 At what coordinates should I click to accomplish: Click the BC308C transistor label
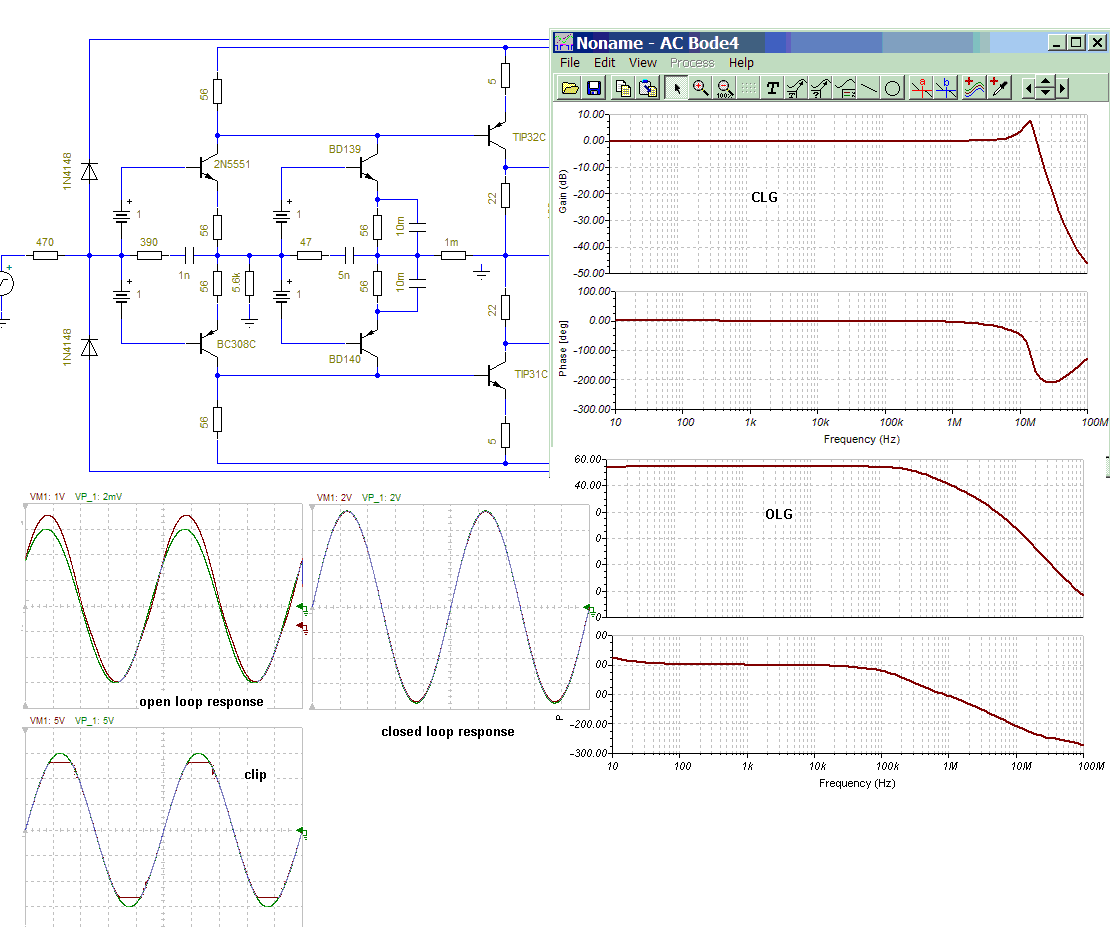click(236, 344)
